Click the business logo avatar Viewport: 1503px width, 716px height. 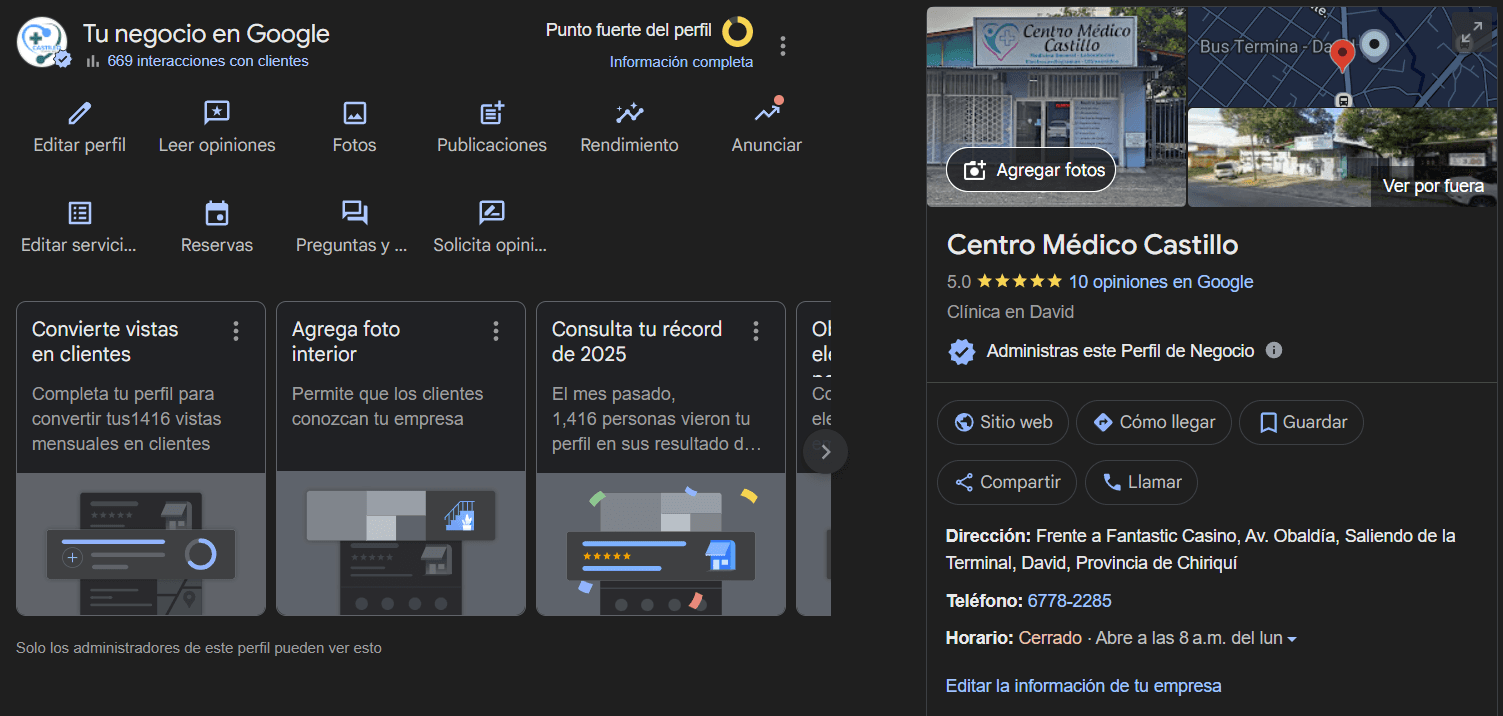[x=42, y=43]
